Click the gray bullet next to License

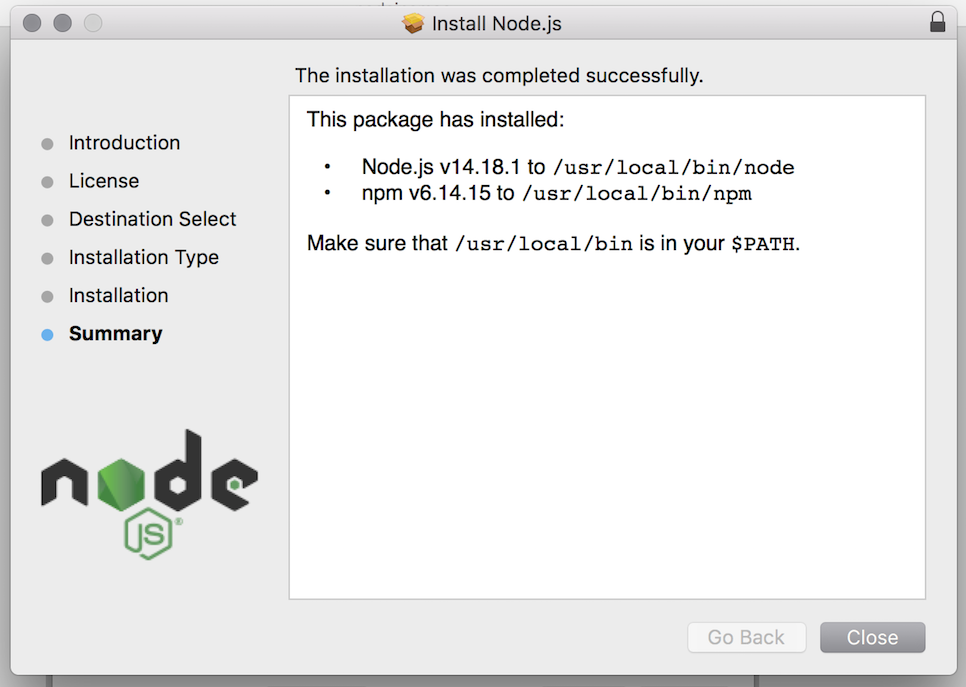coord(47,182)
